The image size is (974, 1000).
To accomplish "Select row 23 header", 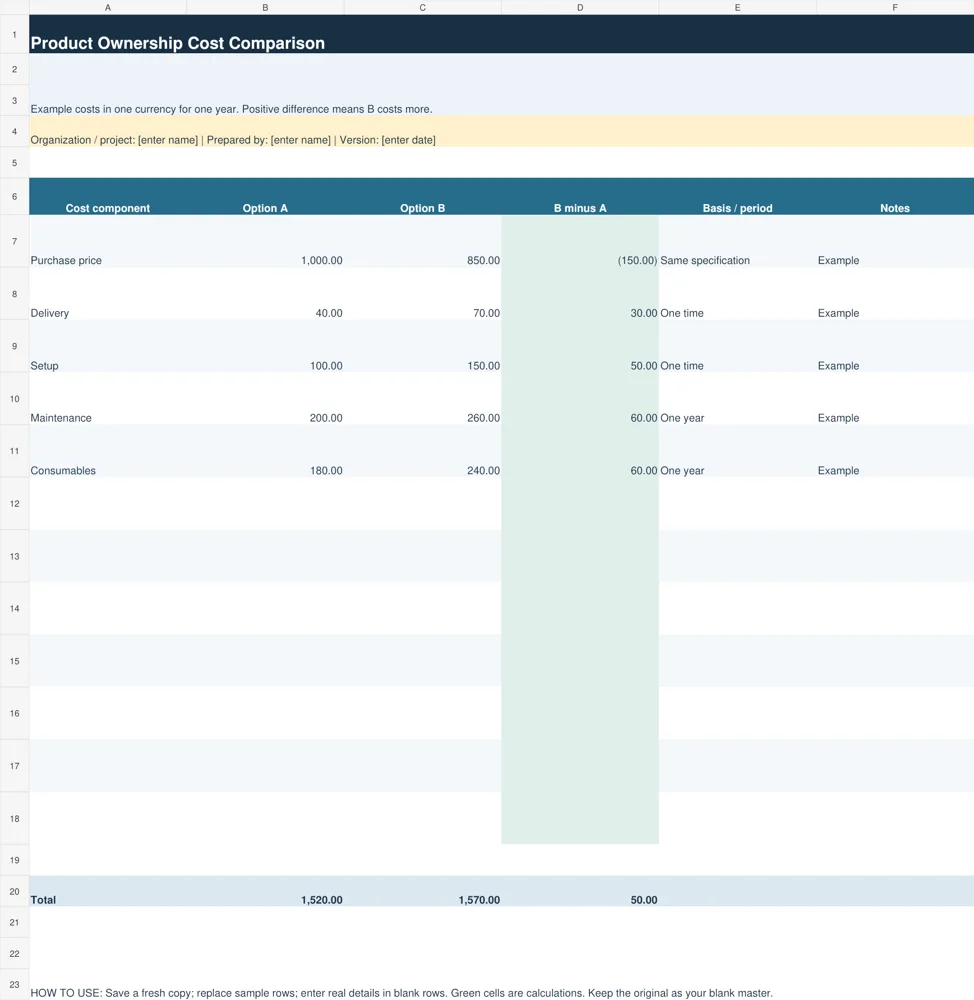I will (x=14, y=985).
